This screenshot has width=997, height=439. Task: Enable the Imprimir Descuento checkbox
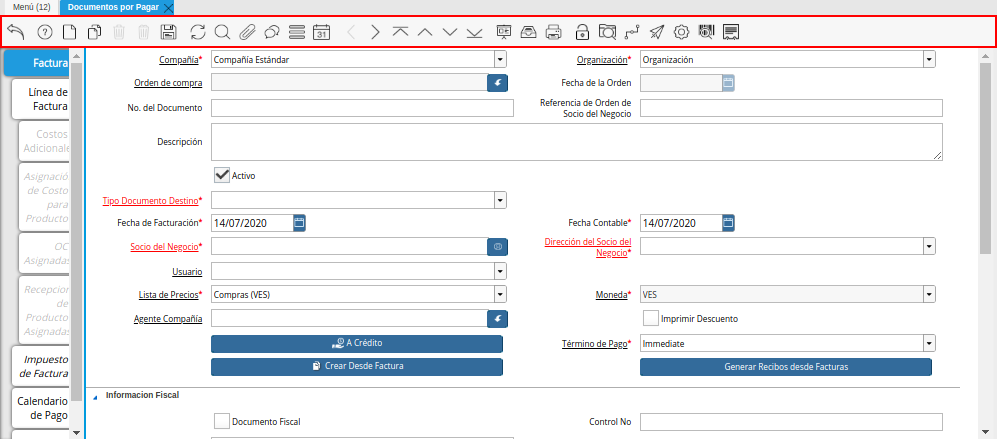[x=651, y=319]
